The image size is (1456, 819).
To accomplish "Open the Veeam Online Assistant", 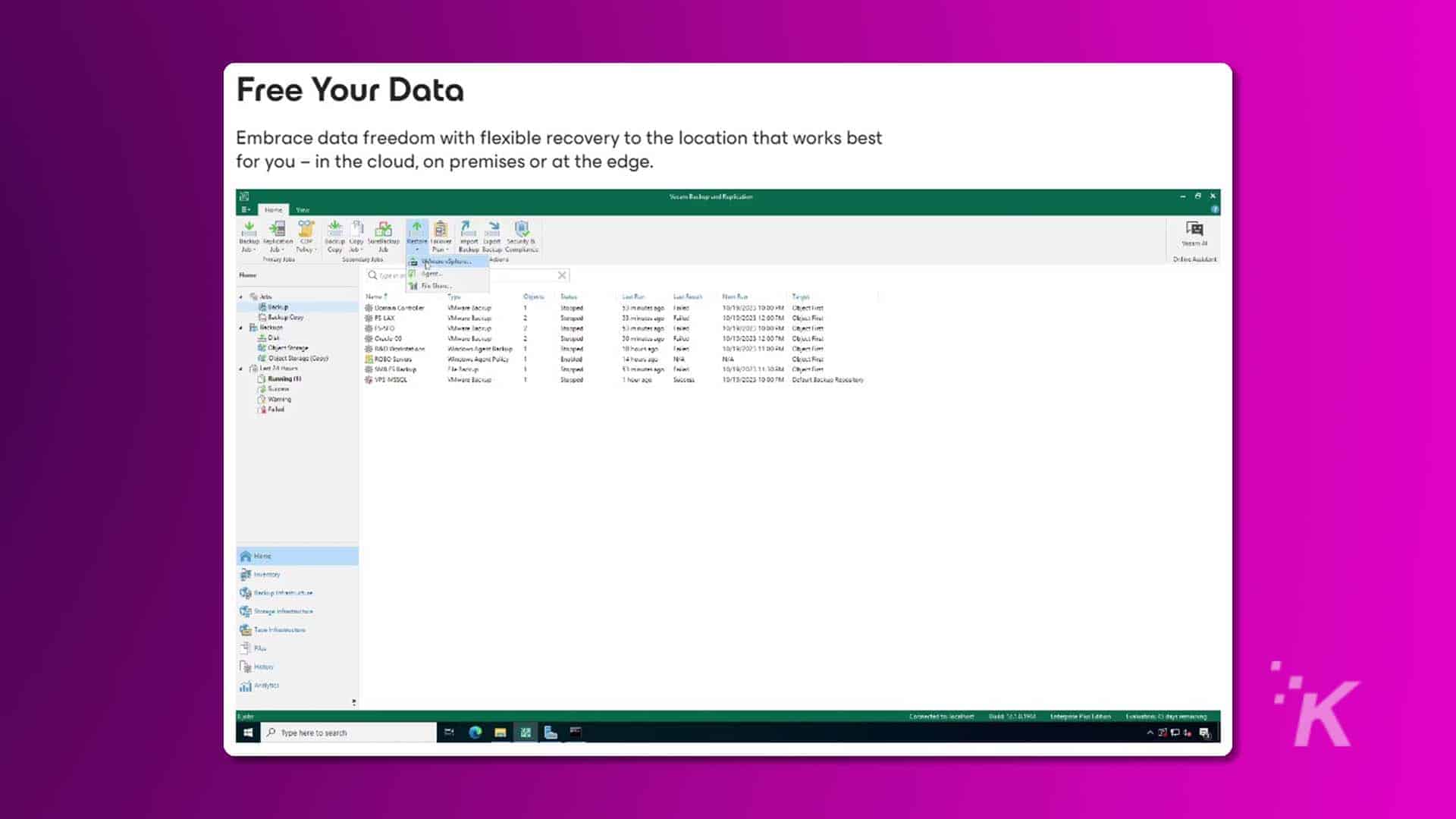I will (x=1195, y=235).
